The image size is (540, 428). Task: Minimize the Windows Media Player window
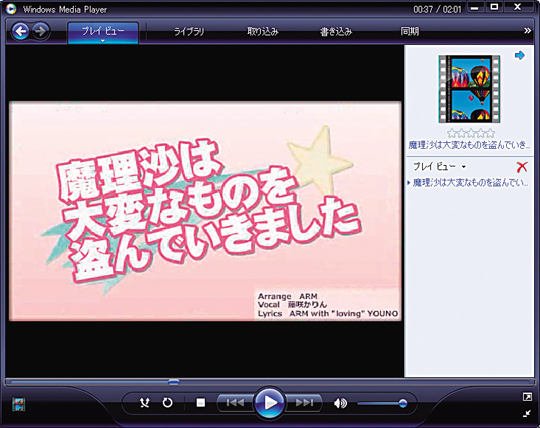click(x=475, y=8)
